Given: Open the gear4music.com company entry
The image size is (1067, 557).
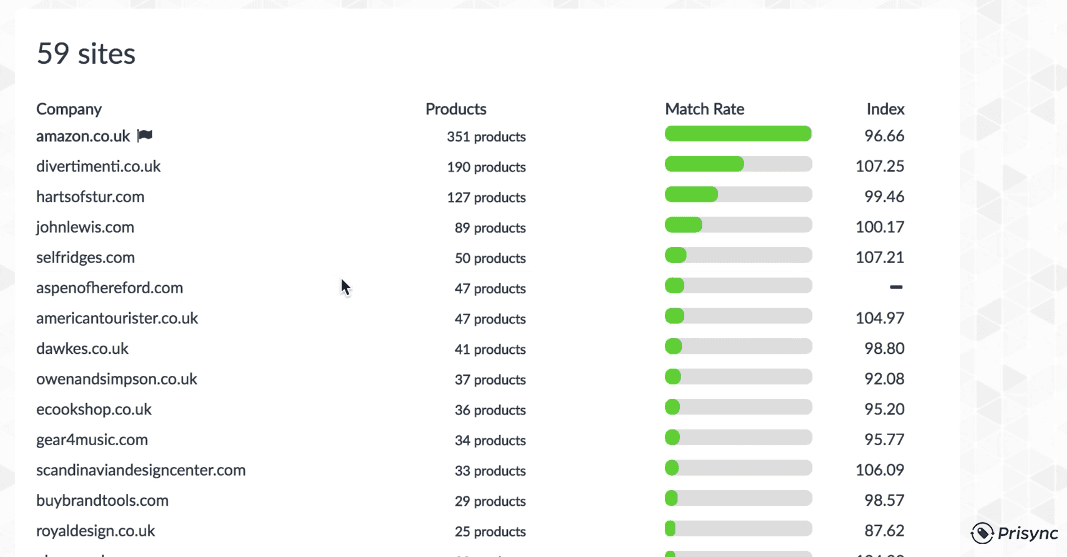Looking at the screenshot, I should point(92,440).
